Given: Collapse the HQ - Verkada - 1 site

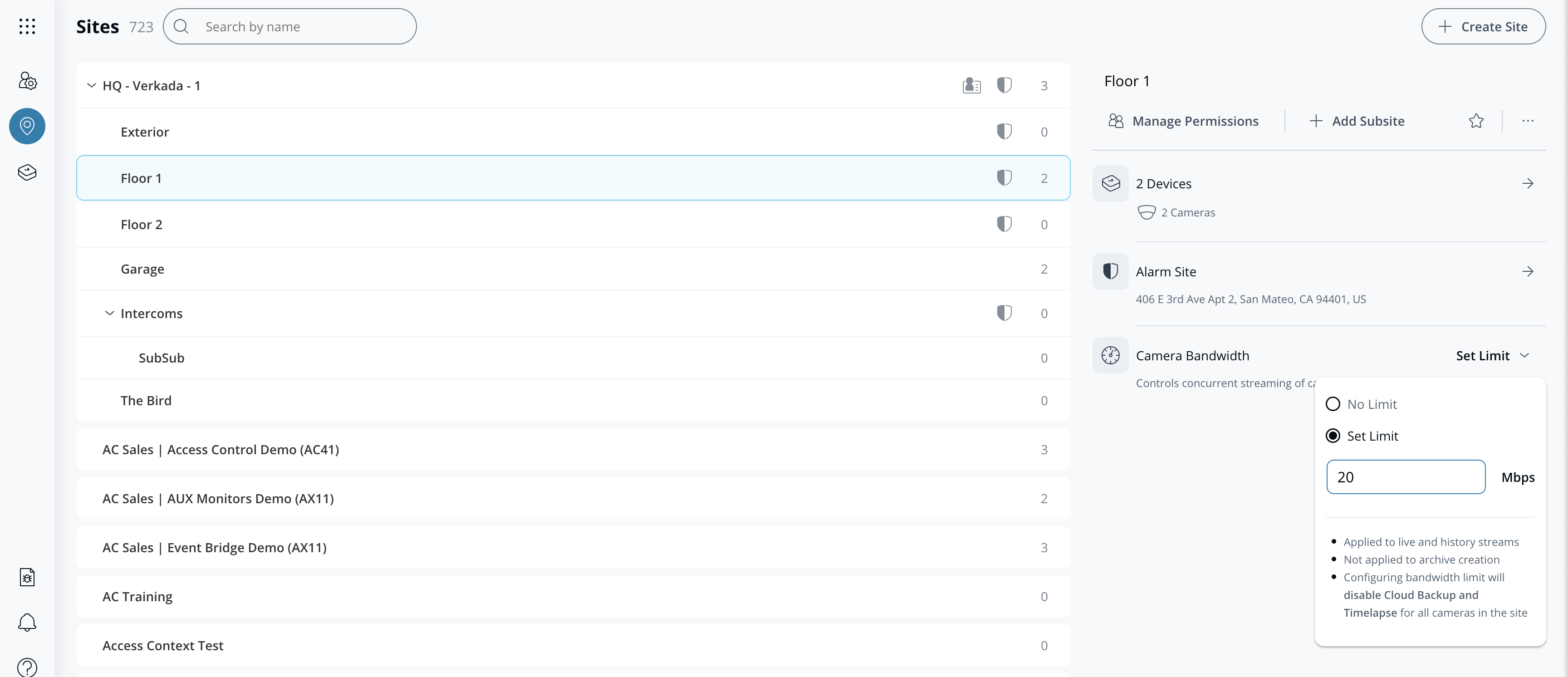Looking at the screenshot, I should [x=91, y=86].
